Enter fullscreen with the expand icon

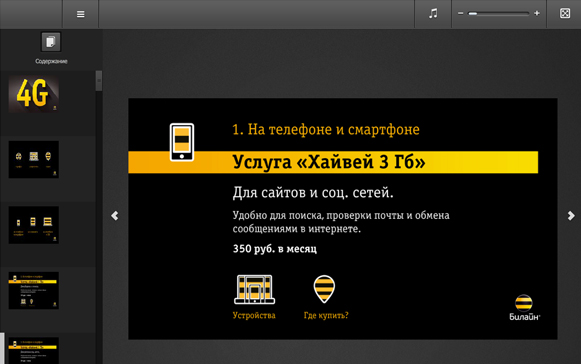click(565, 14)
